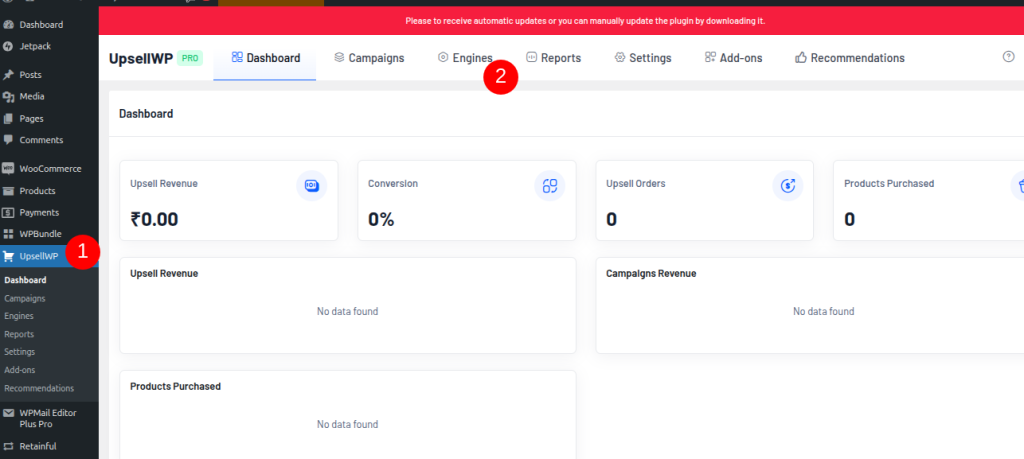The image size is (1024, 459).
Task: Click the Jetpack sidebar icon
Action: coord(8,46)
